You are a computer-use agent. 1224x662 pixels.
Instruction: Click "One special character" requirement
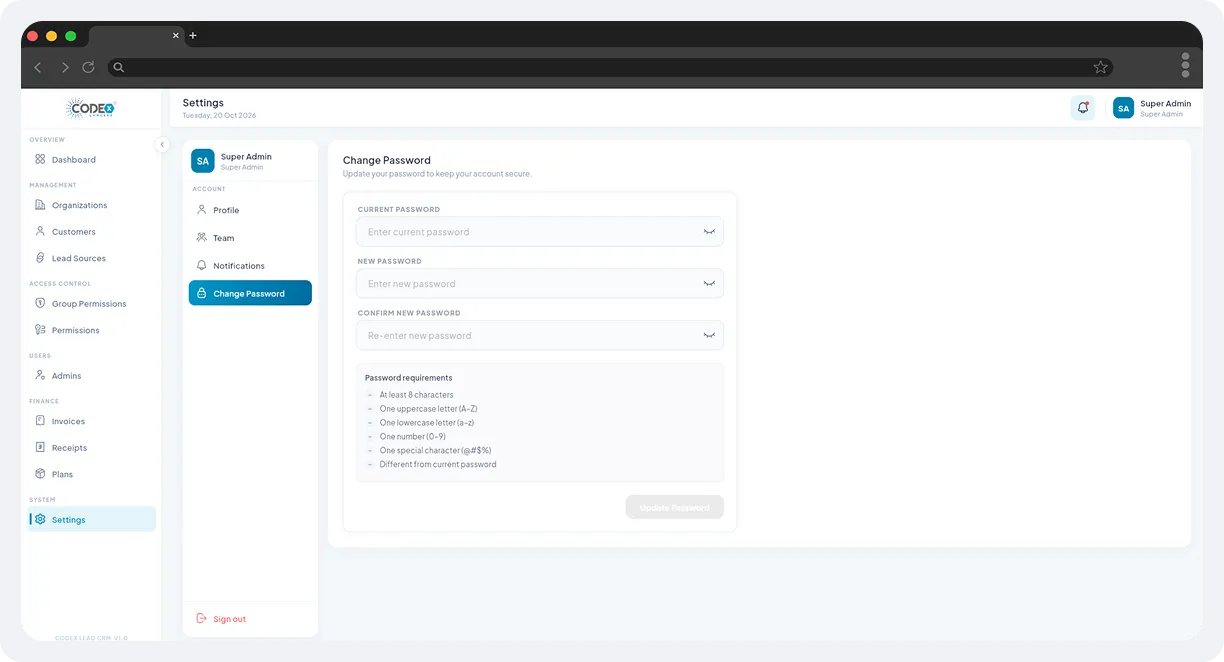pyautogui.click(x=435, y=450)
